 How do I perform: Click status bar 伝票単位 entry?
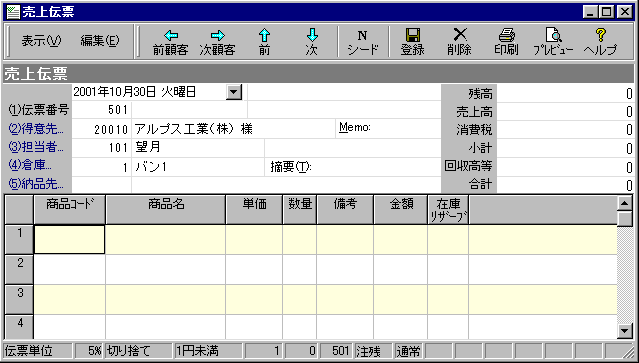point(37,351)
